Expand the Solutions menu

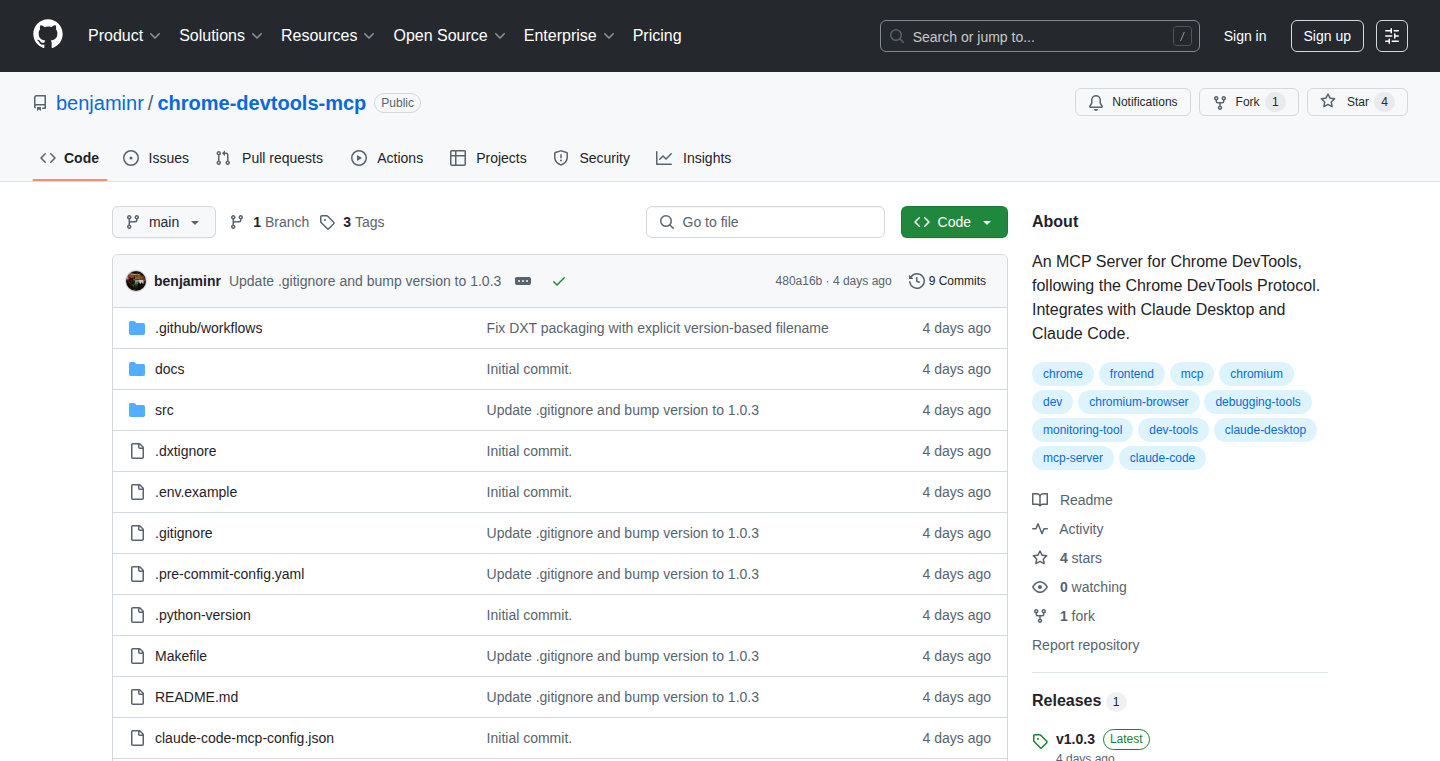tap(221, 36)
